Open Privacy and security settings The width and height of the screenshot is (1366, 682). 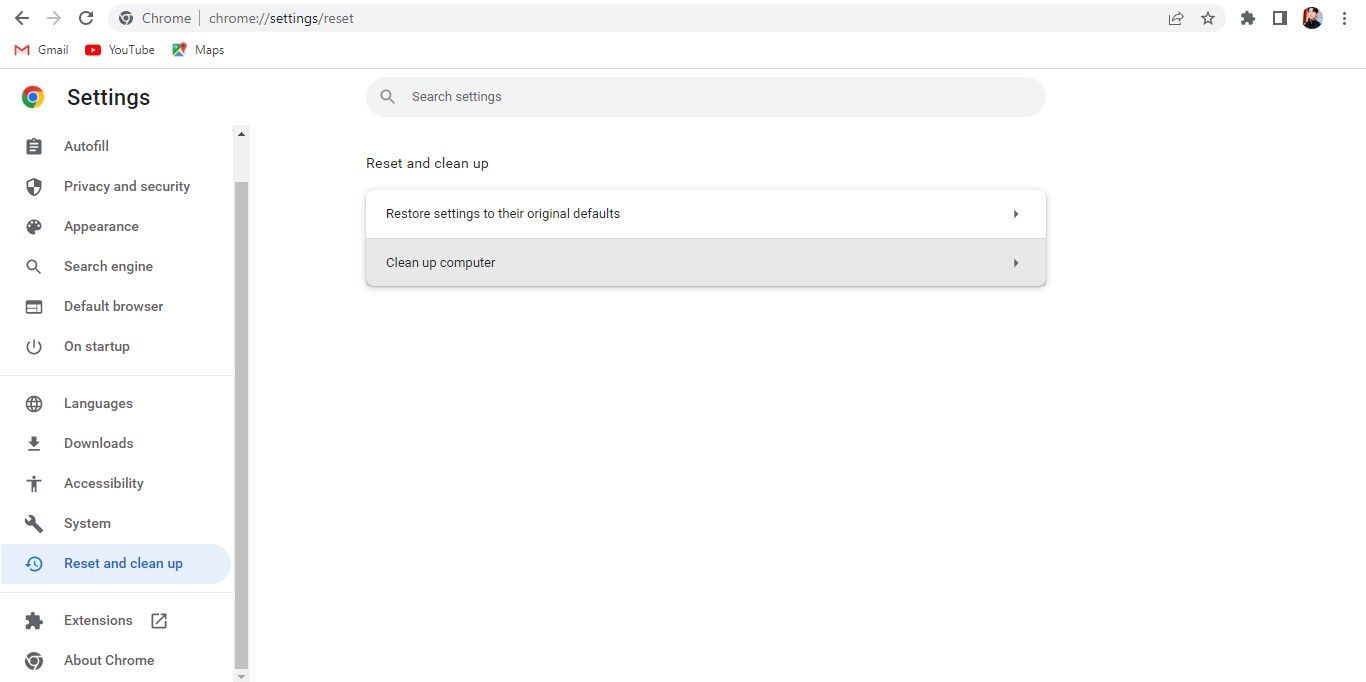[126, 186]
